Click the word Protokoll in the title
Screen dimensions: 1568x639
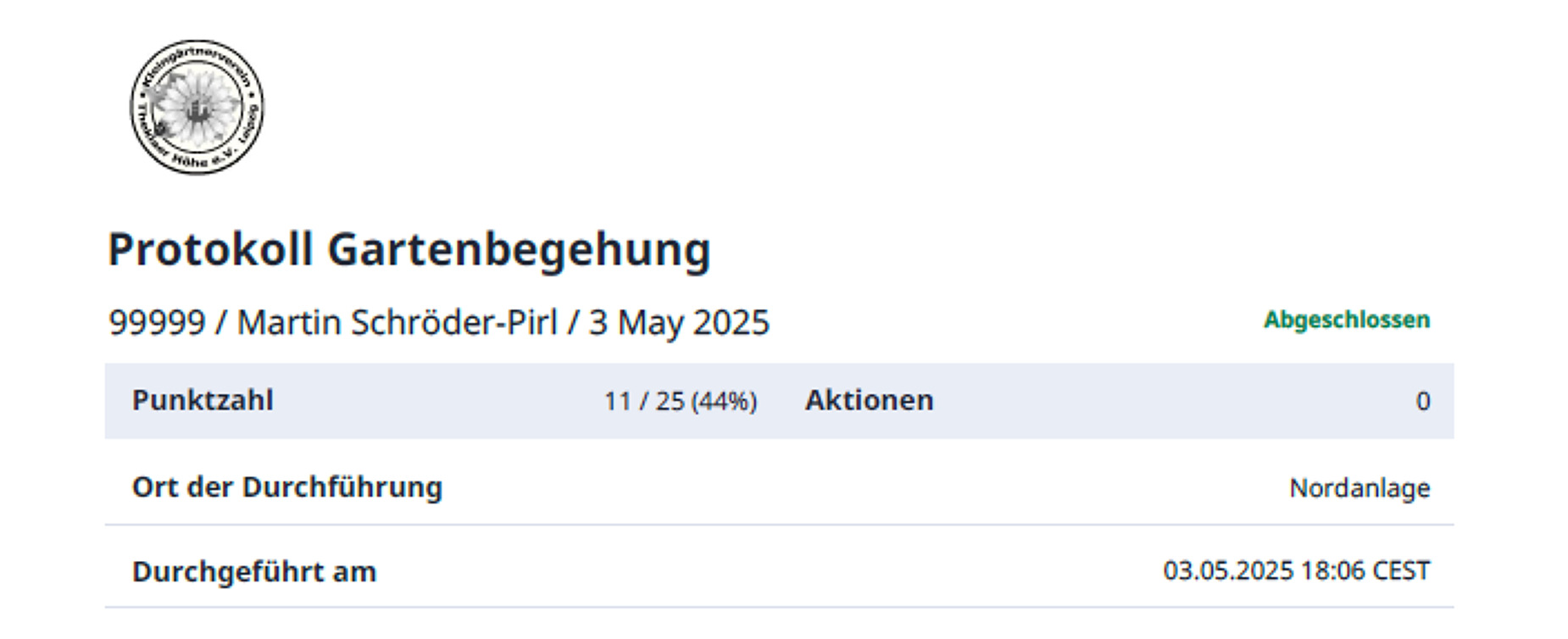click(210, 250)
